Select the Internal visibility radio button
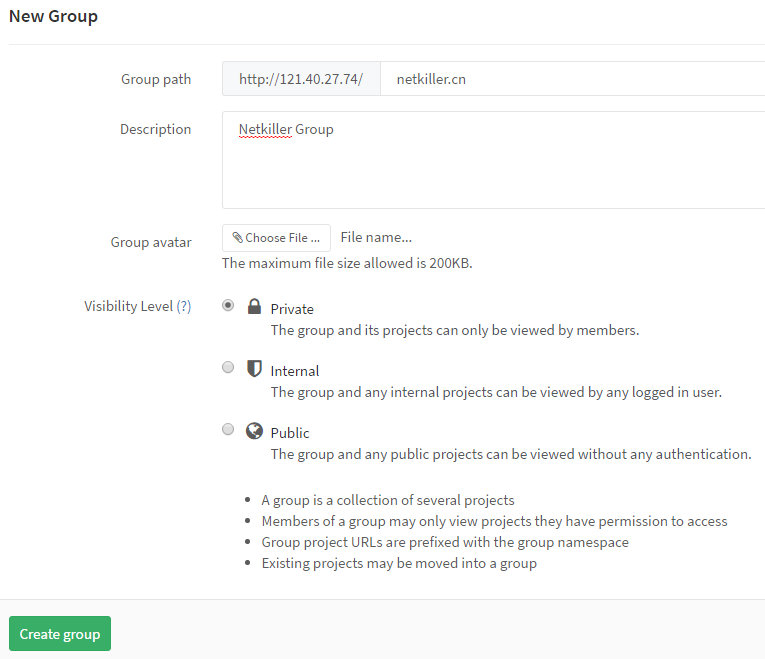Image resolution: width=765 pixels, height=659 pixels. pos(228,367)
